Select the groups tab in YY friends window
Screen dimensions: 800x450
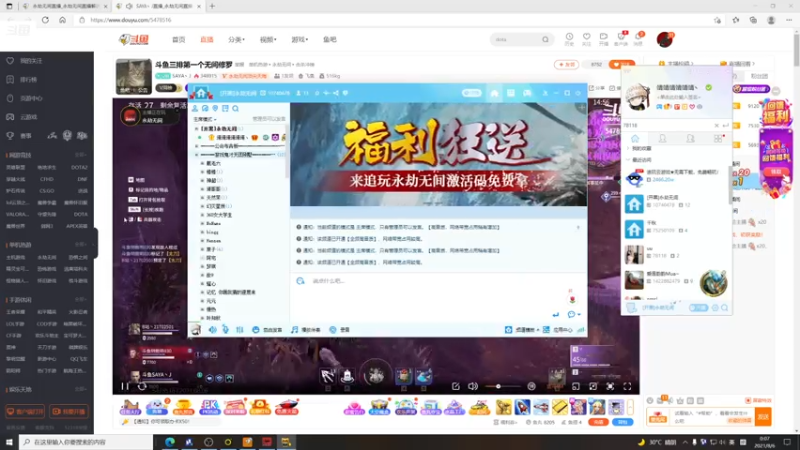690,139
